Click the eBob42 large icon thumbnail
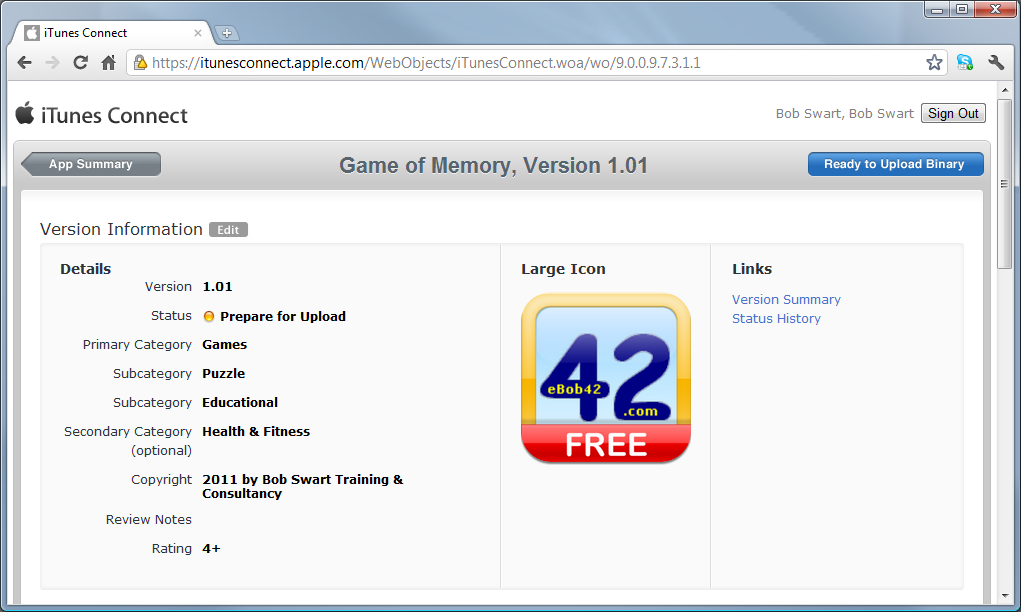Image resolution: width=1021 pixels, height=612 pixels. pyautogui.click(x=606, y=378)
